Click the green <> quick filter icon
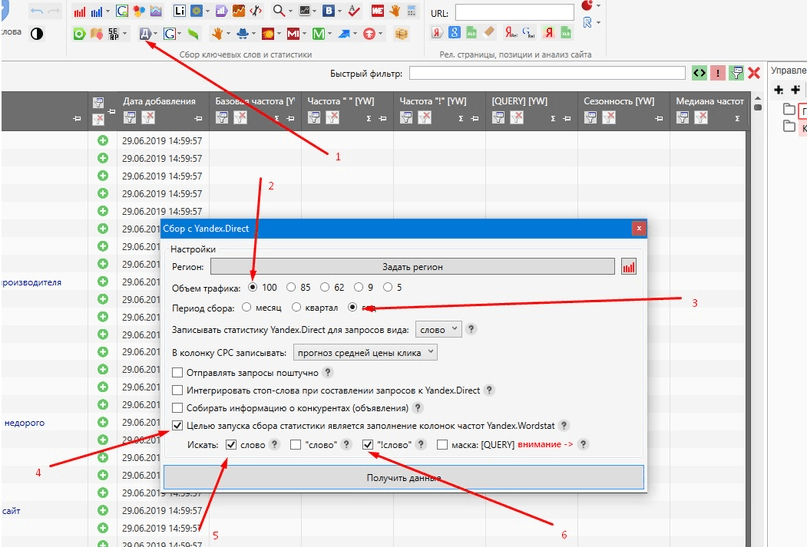Viewport: 807px width, 547px height. coord(699,73)
